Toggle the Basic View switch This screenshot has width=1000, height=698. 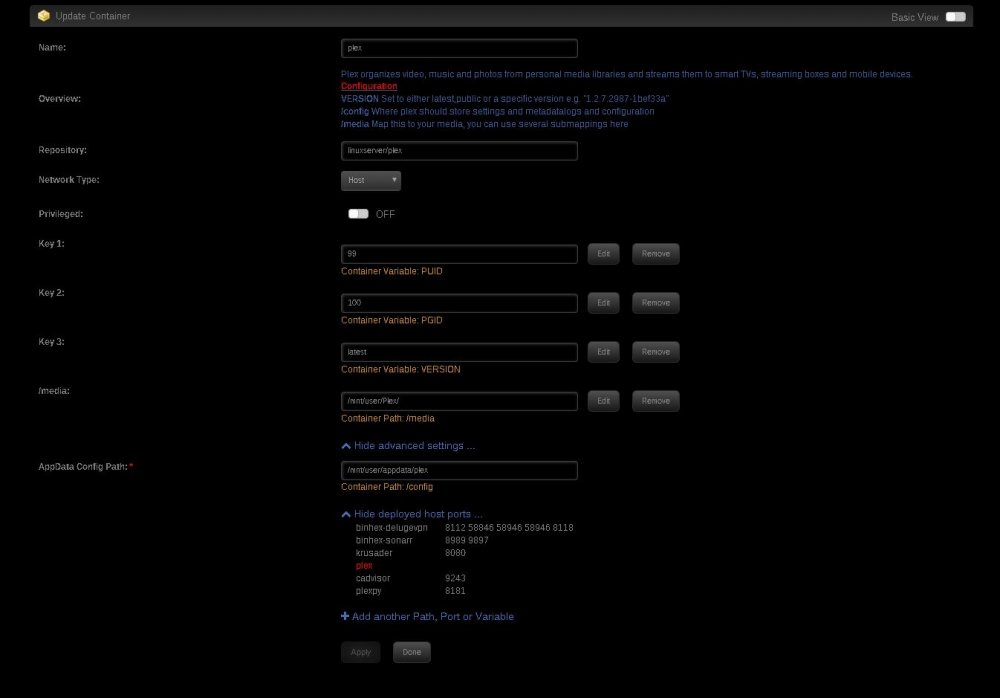pos(955,17)
